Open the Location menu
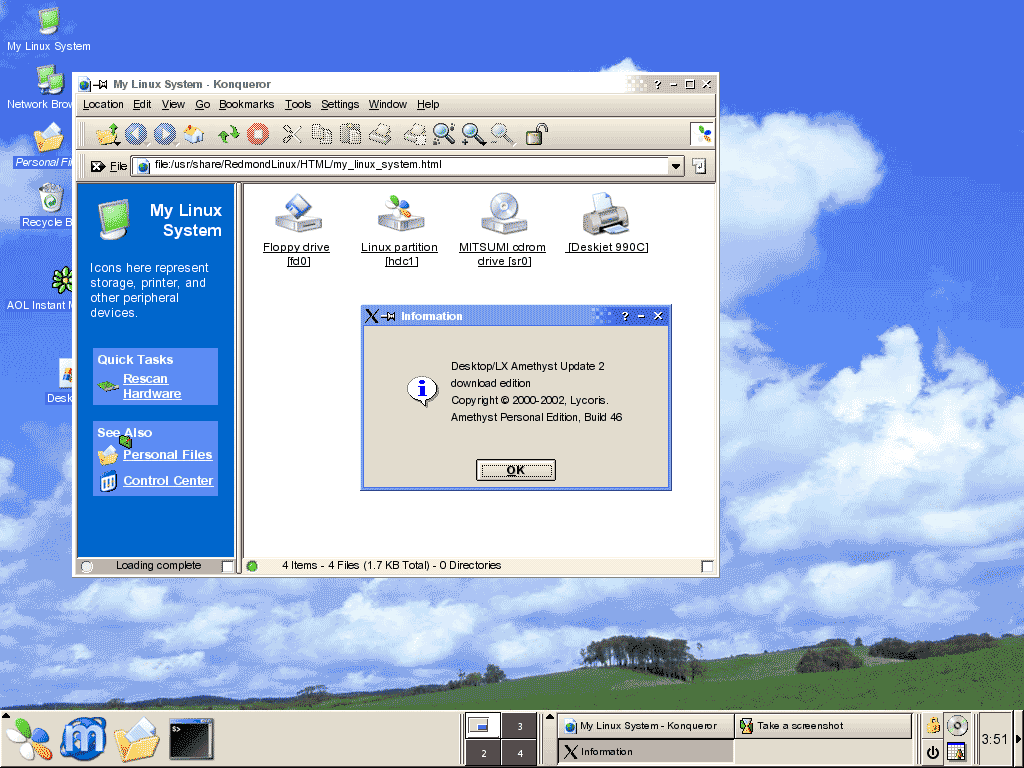 point(103,104)
